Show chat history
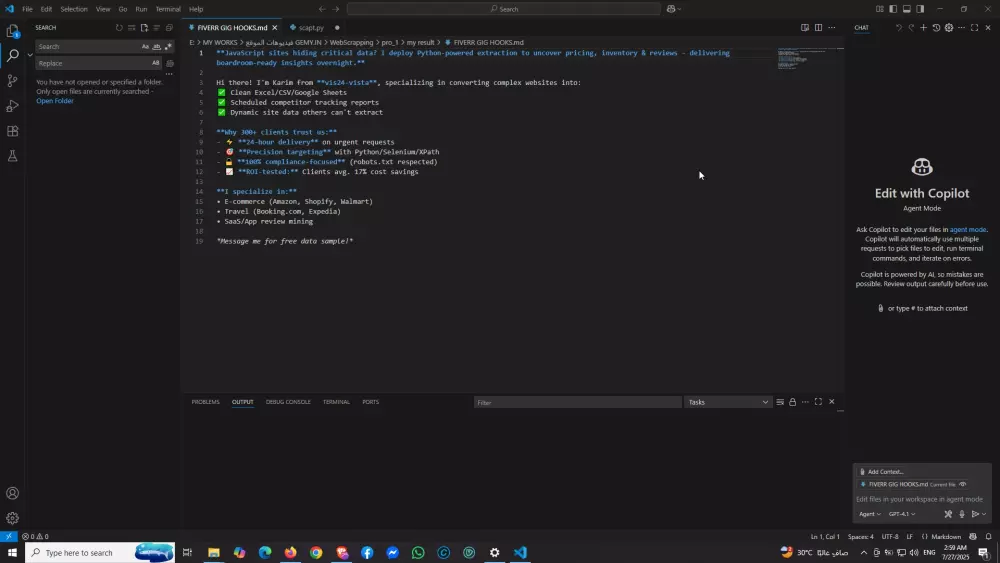This screenshot has width=1000, height=563. [936, 28]
